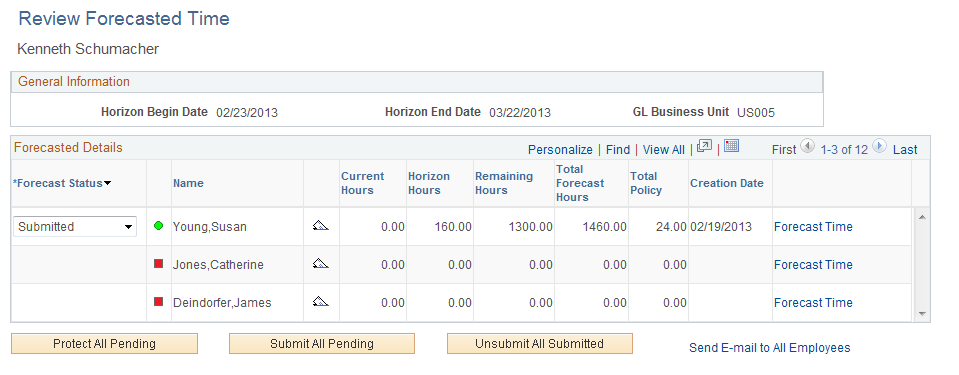Click total policy 24.00 cell

(671, 226)
